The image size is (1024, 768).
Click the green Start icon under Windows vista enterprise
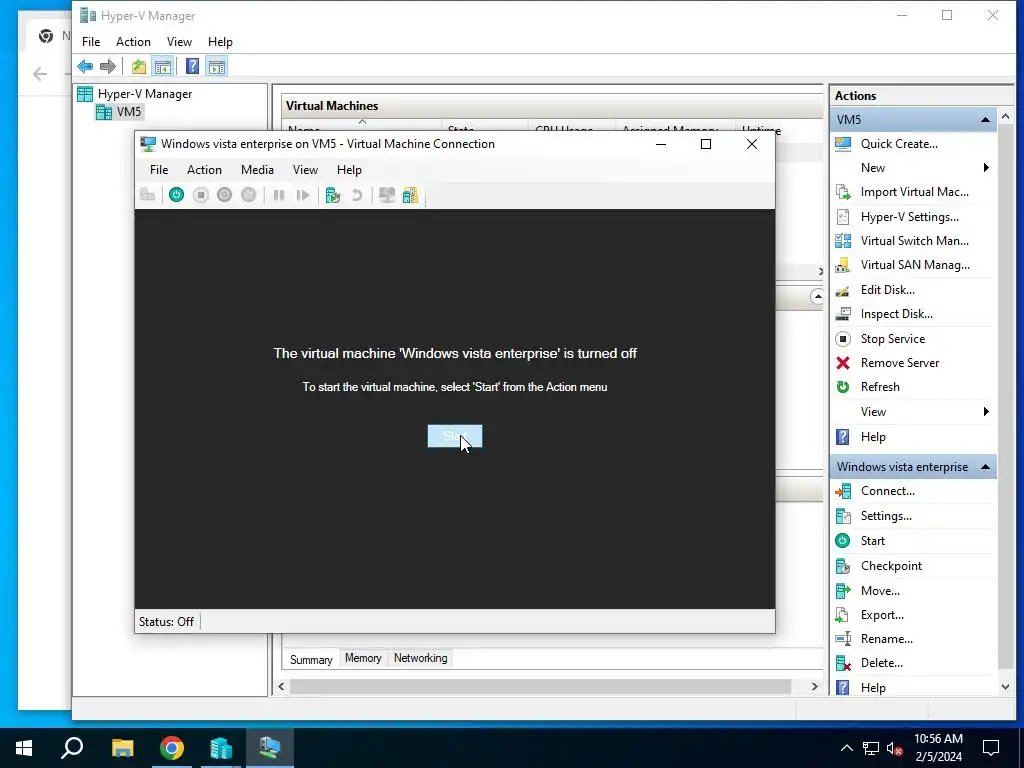pos(843,541)
